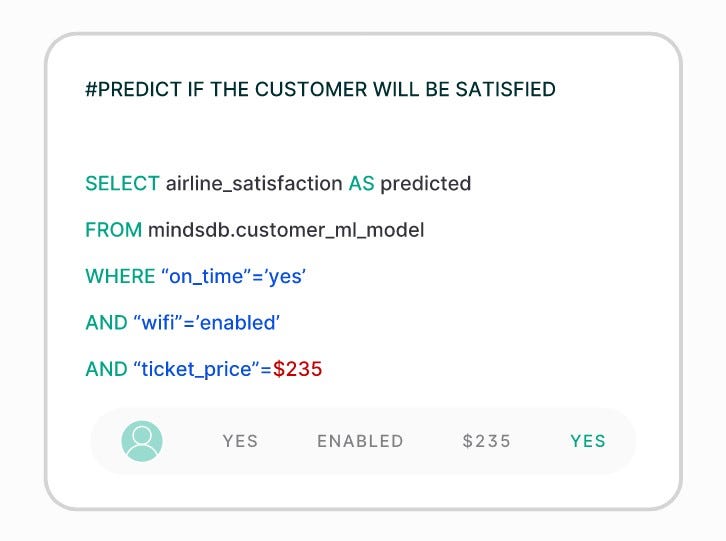Click the "ticket_price" field name
This screenshot has width=726, height=541.
tap(196, 370)
